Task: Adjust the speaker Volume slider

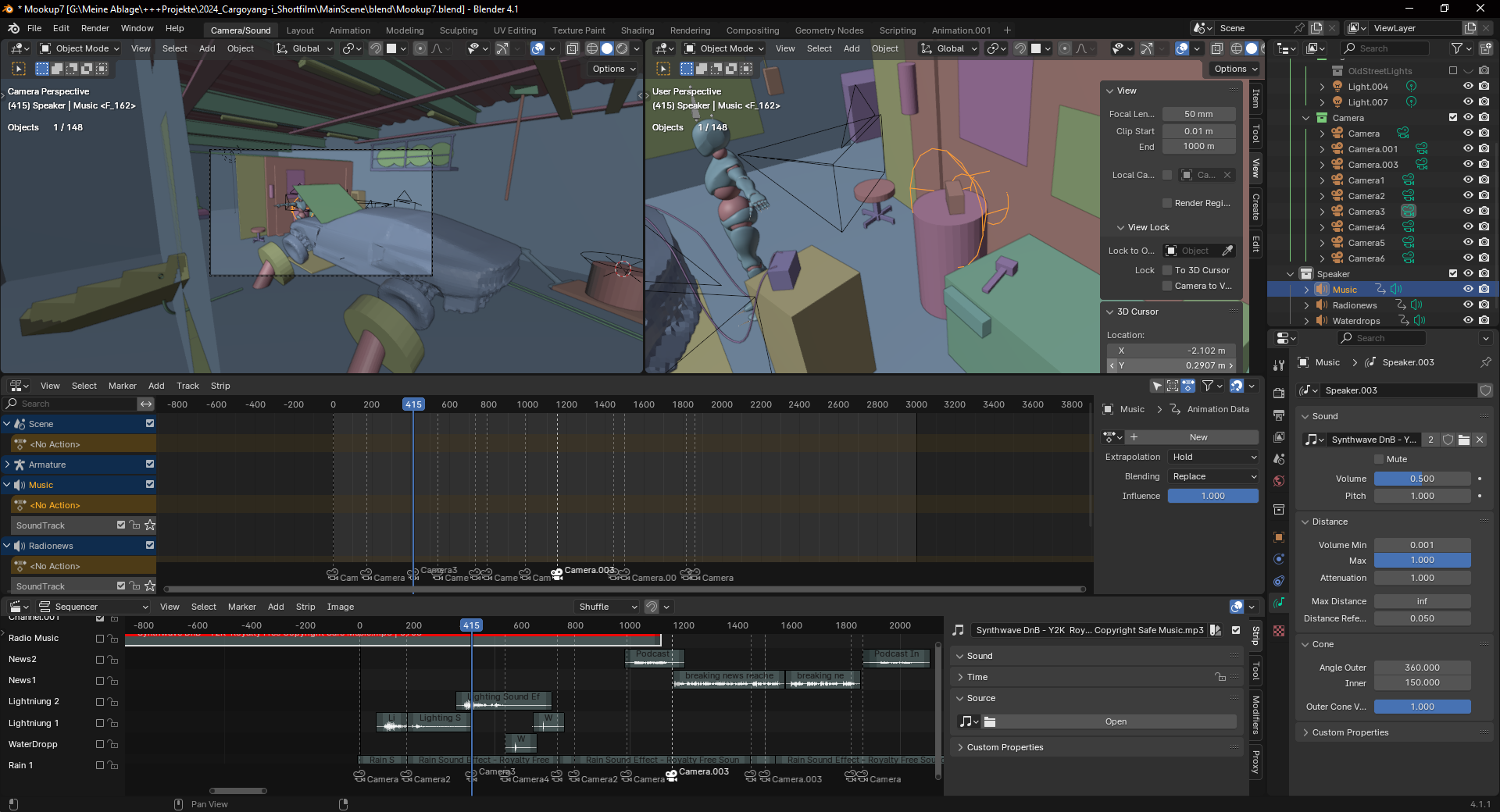Action: click(x=1422, y=479)
